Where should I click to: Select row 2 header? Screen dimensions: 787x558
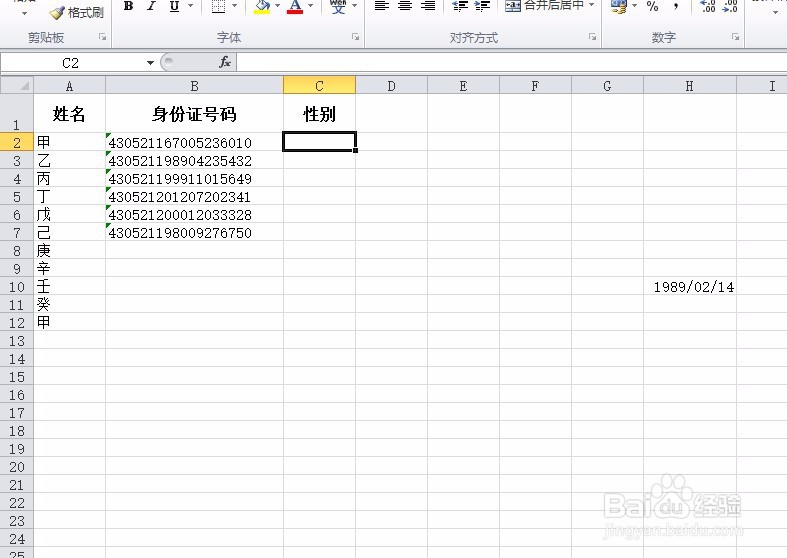coord(17,143)
